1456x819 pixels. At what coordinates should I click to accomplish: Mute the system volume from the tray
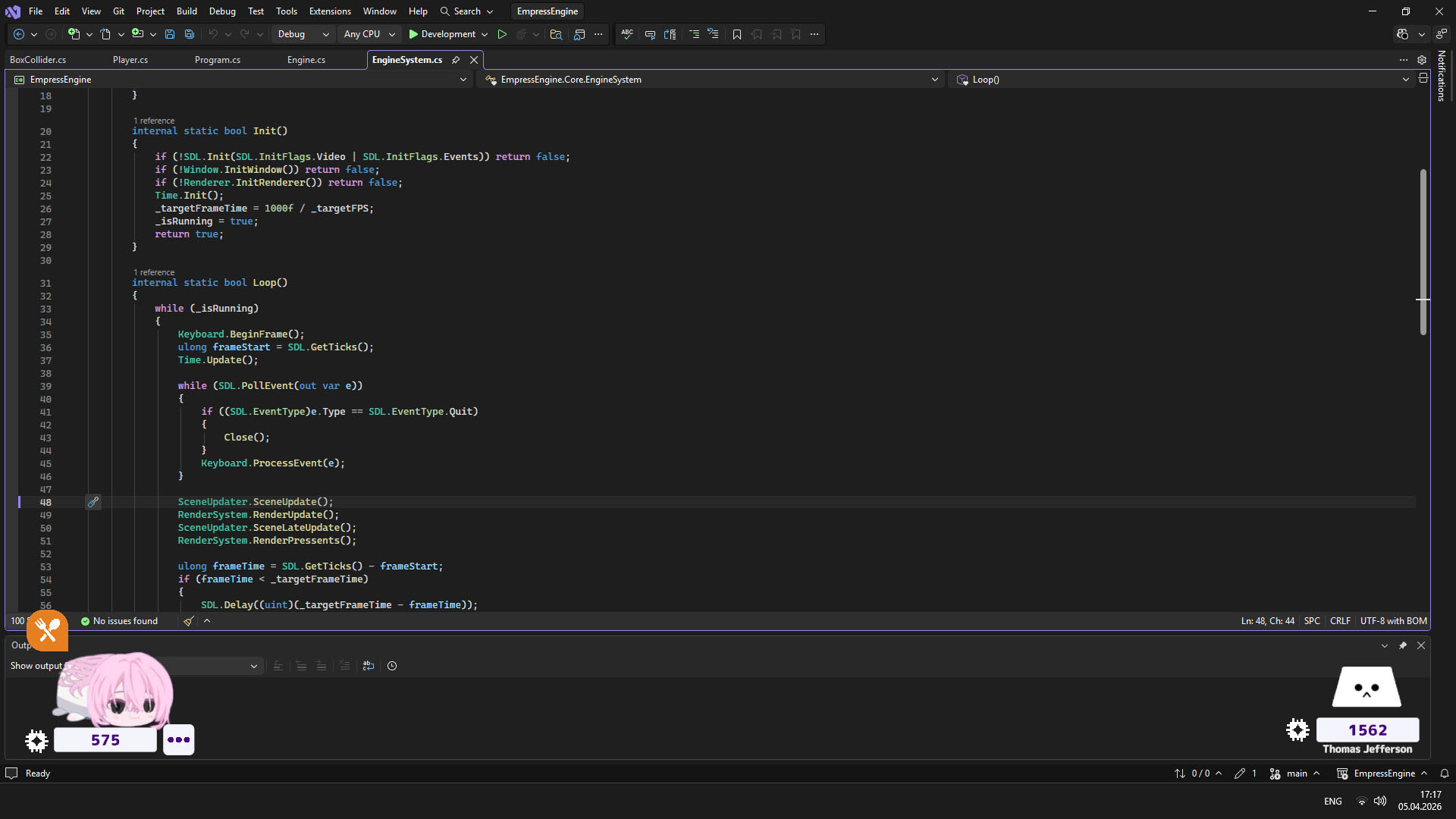coord(1380,801)
